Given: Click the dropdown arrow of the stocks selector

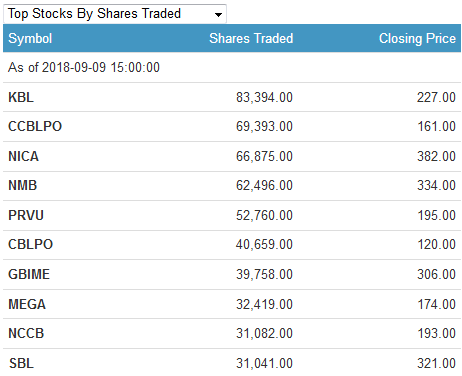Looking at the screenshot, I should [x=218, y=15].
